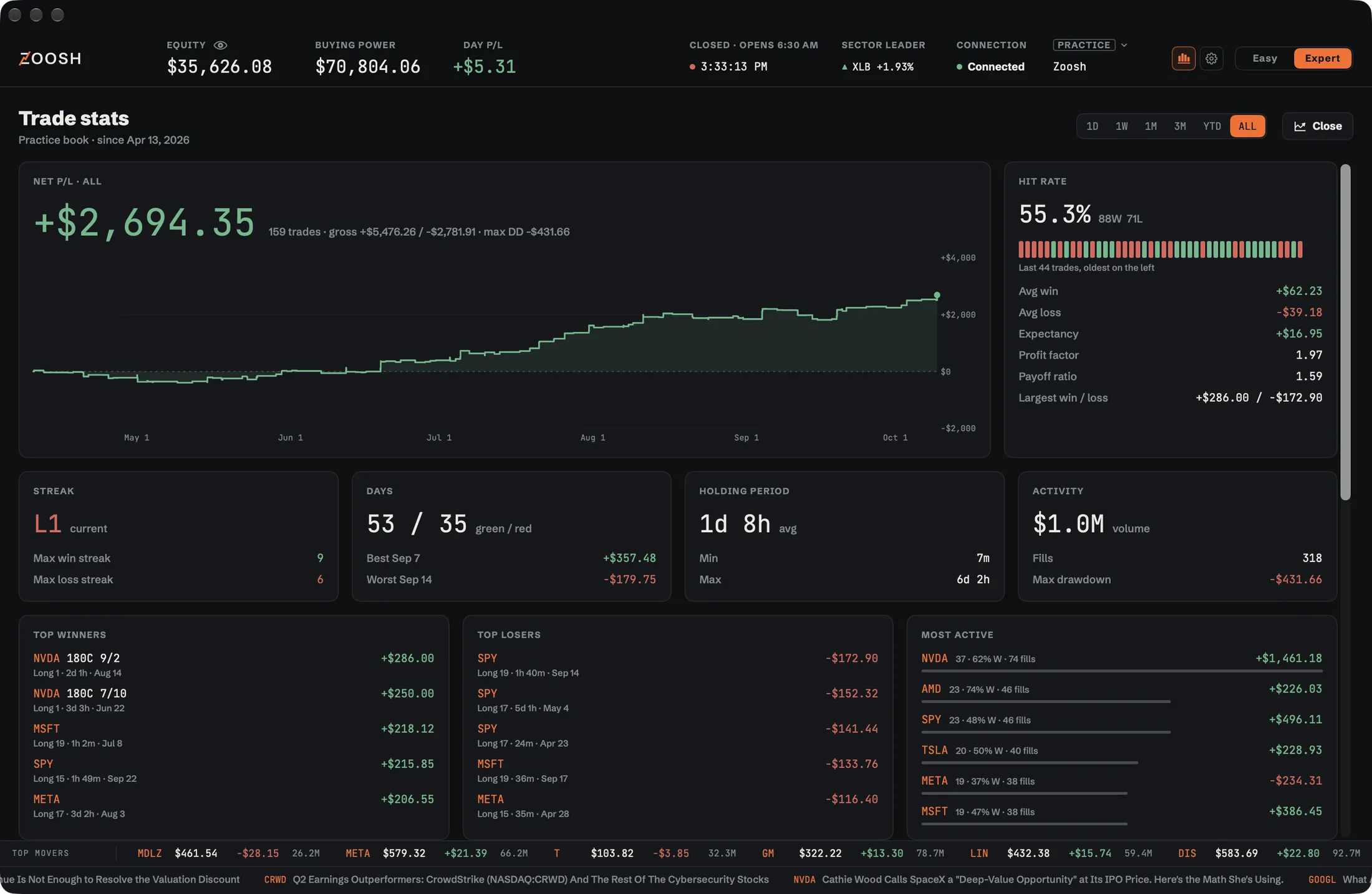Click the Best Sep 7 day row
The height and width of the screenshot is (894, 1372).
point(511,558)
